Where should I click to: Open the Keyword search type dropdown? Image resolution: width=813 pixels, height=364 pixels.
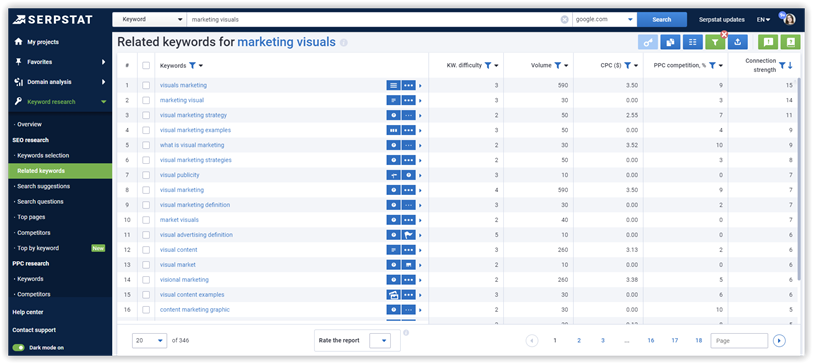[149, 20]
